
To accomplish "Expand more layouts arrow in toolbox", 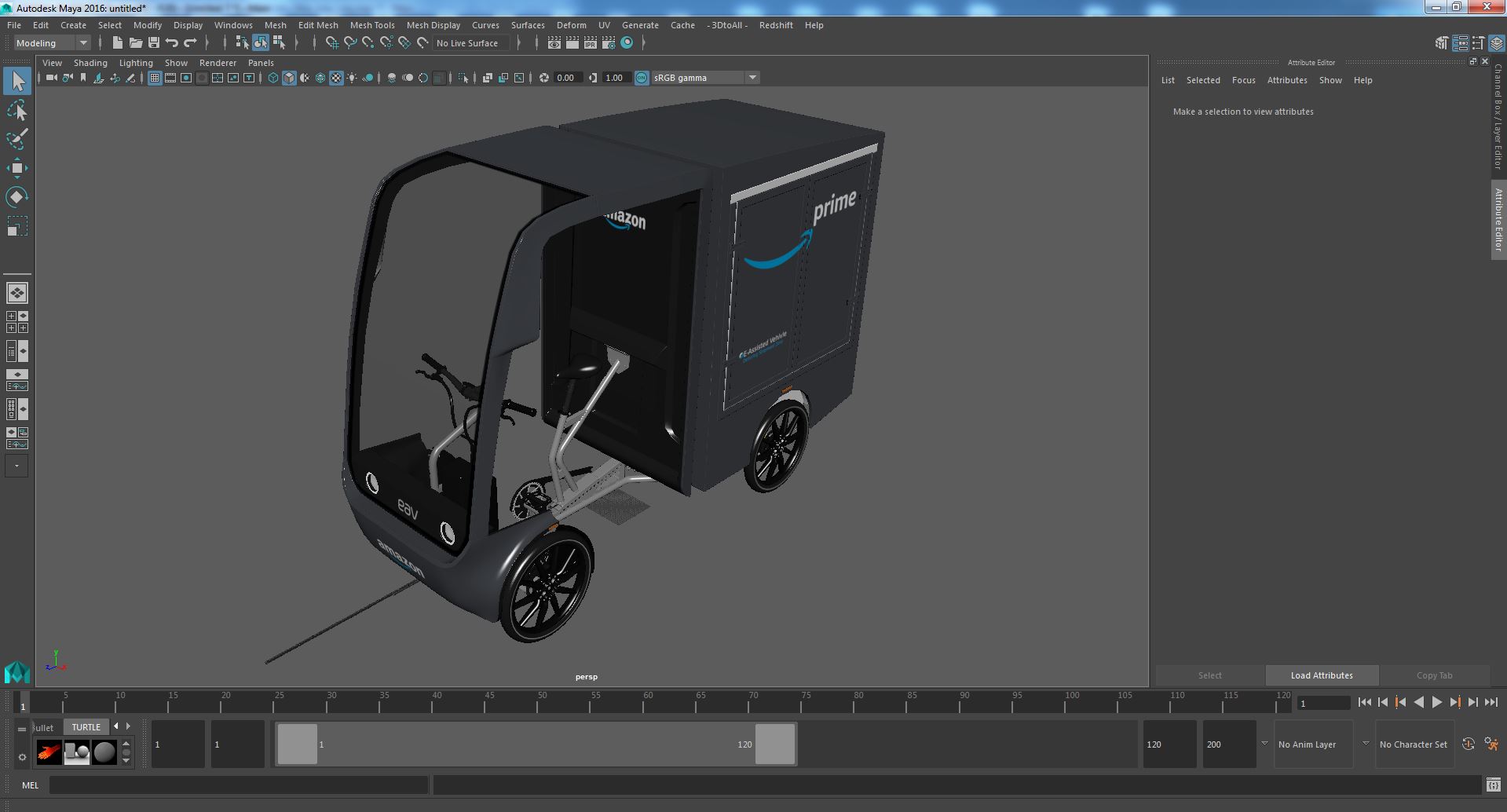I will click(x=17, y=466).
